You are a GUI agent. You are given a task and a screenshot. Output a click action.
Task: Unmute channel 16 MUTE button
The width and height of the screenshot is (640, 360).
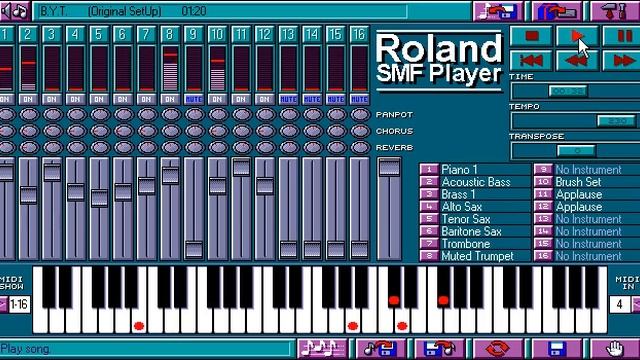[x=360, y=99]
